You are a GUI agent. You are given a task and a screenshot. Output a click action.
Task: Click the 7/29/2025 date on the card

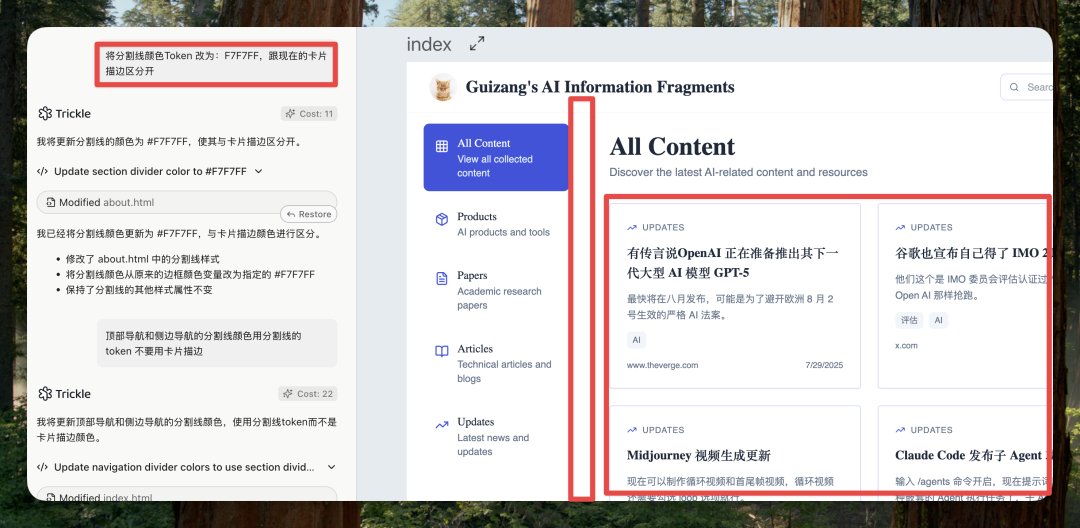(x=824, y=365)
